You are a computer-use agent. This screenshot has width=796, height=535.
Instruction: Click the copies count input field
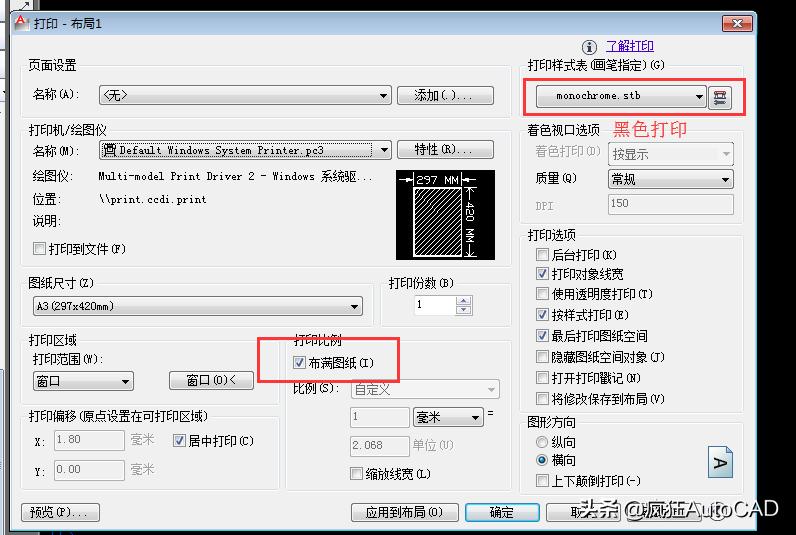click(x=435, y=305)
